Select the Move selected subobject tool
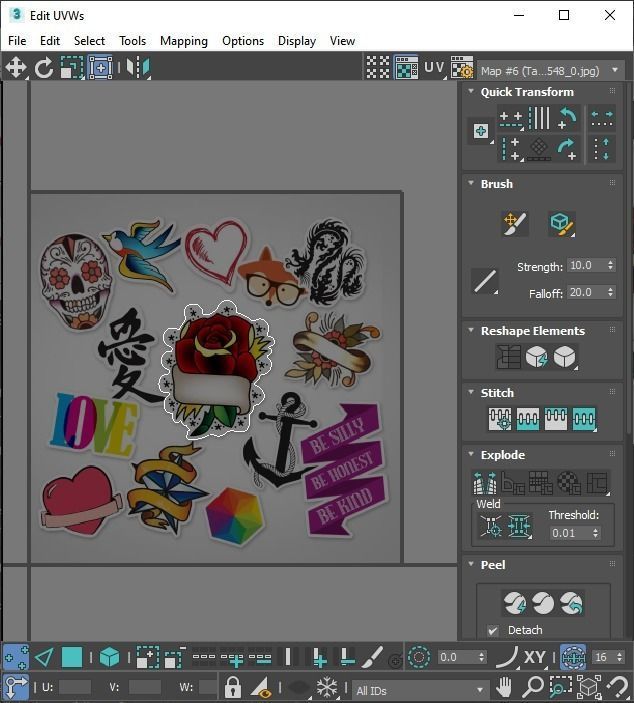 tap(16, 68)
